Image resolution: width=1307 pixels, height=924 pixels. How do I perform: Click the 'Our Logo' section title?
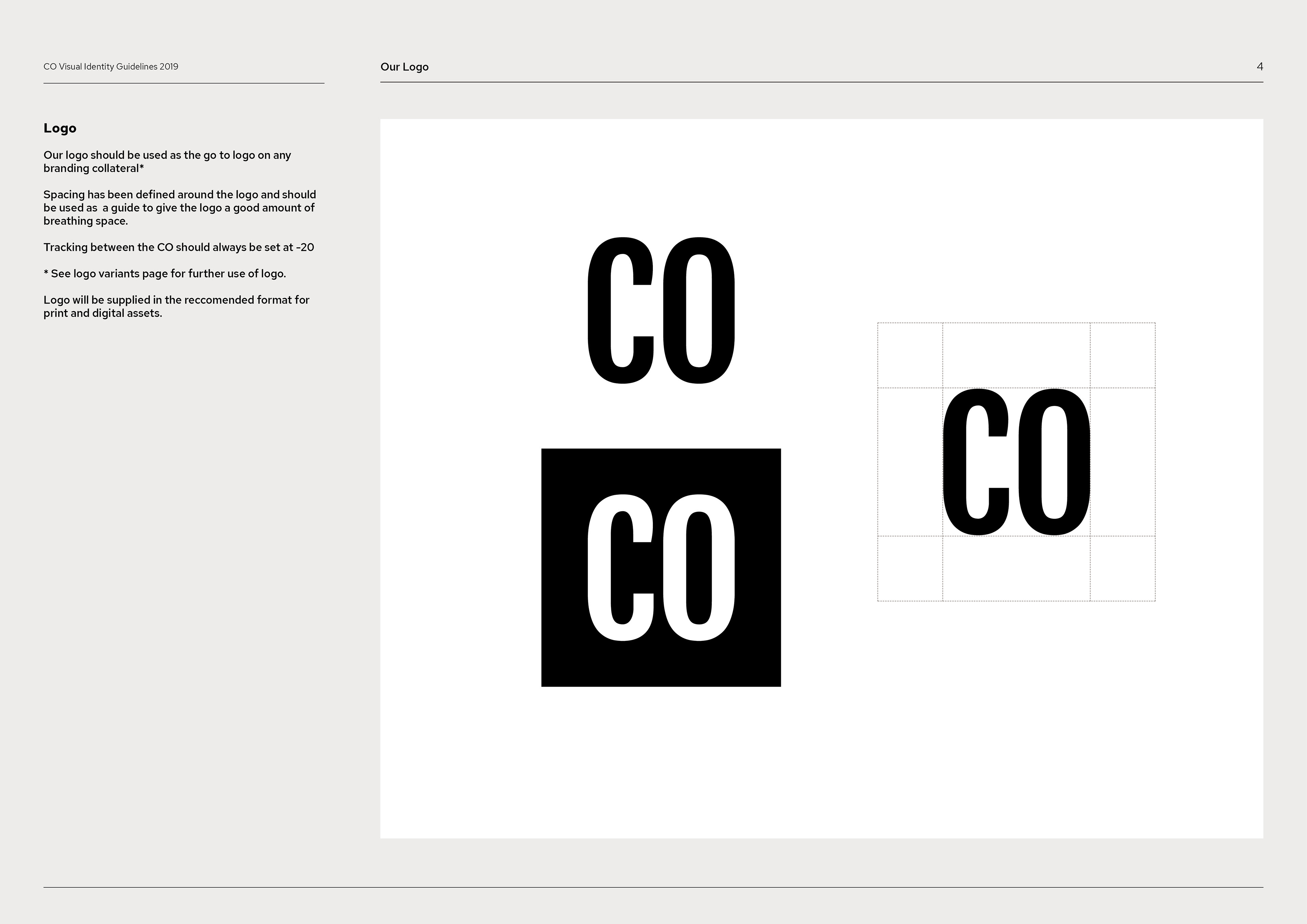[404, 67]
